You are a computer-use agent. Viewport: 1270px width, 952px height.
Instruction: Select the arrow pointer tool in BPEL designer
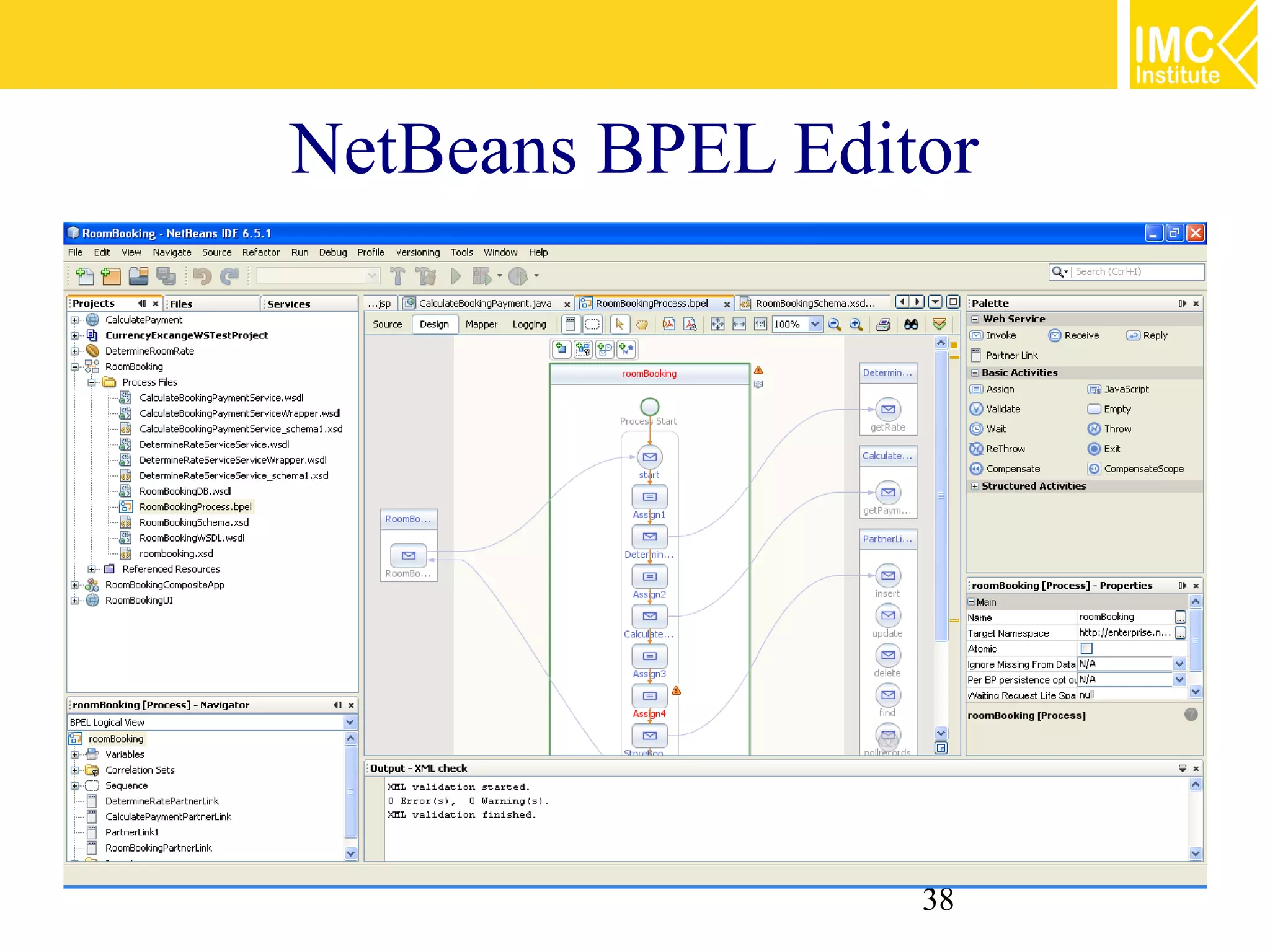point(619,324)
